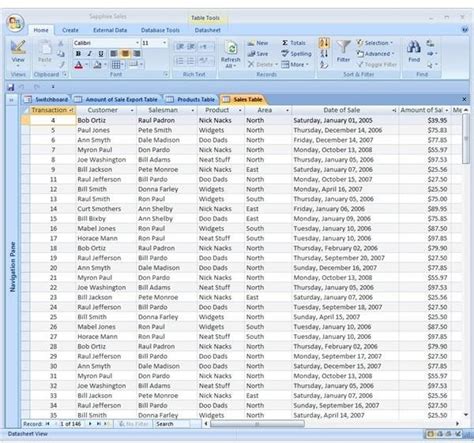Click the vertical scrollbar thumb

click(x=466, y=138)
